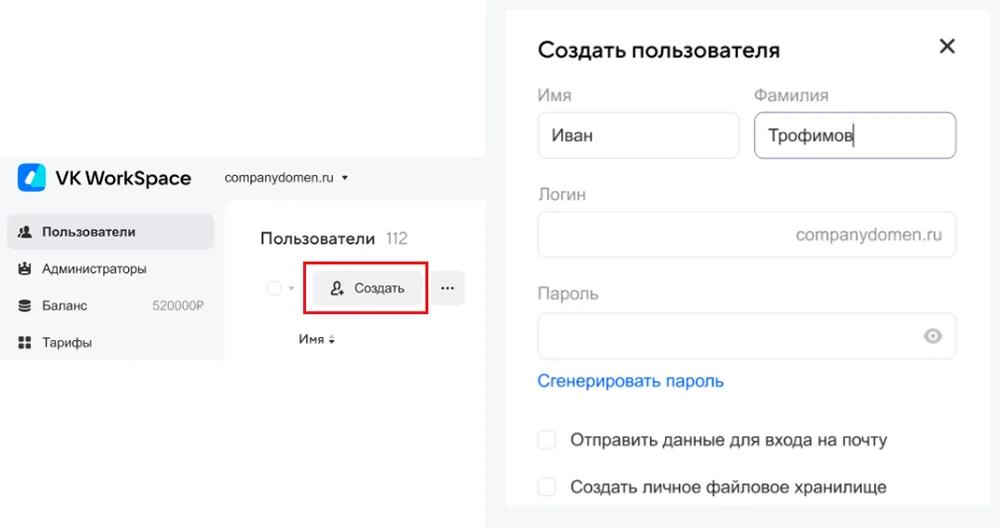Enable creating personal file storage

[x=547, y=487]
